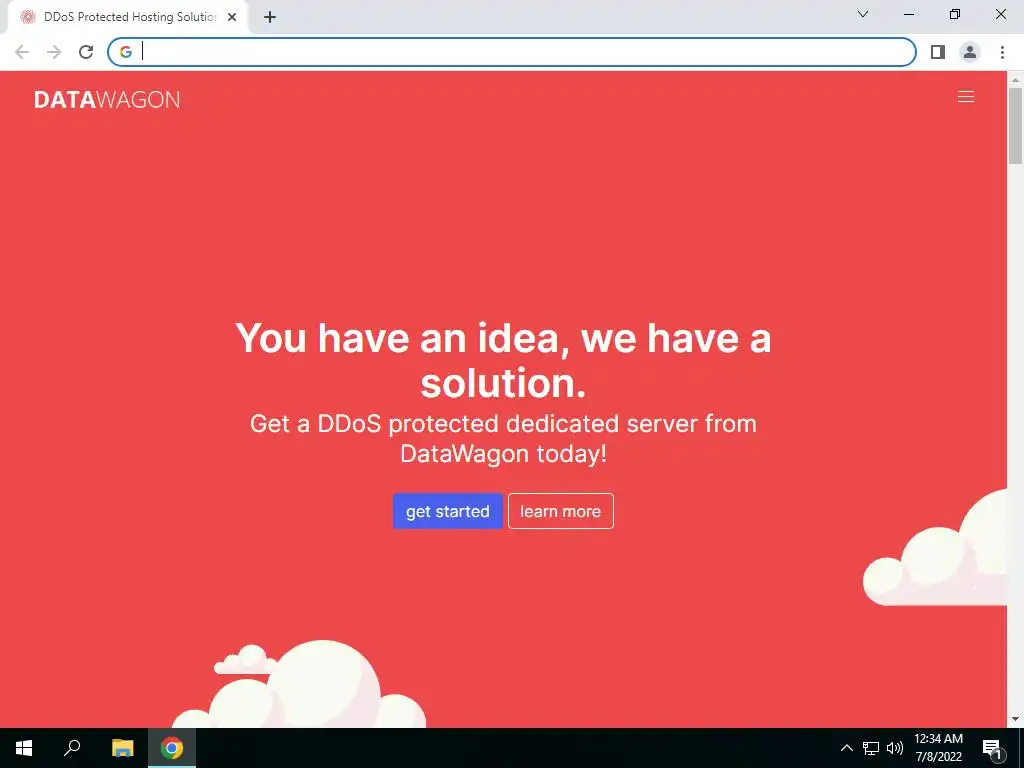The height and width of the screenshot is (768, 1024).
Task: Click the learn more button
Action: pyautogui.click(x=560, y=511)
